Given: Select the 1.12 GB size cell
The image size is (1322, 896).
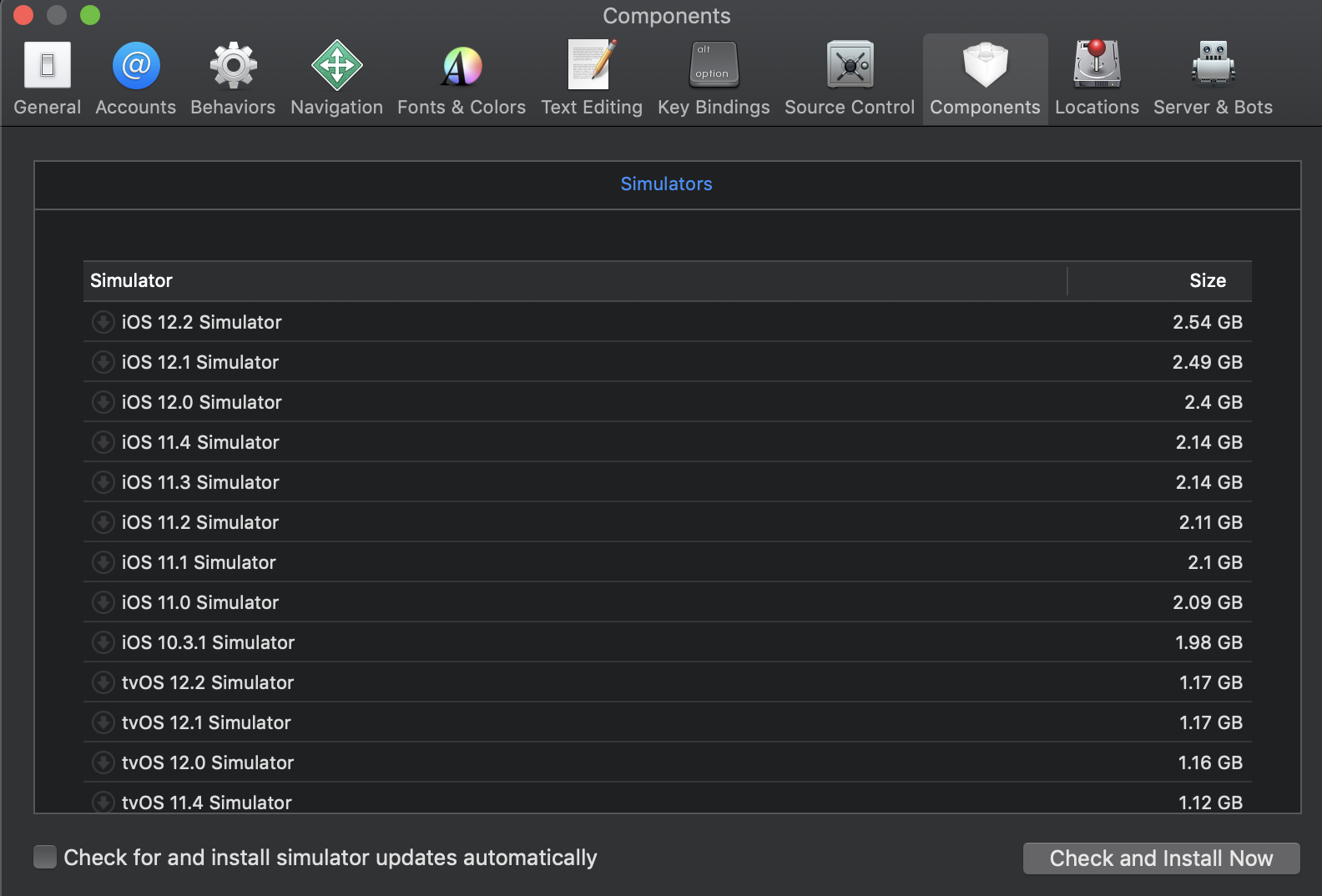Looking at the screenshot, I should click(x=1210, y=803).
